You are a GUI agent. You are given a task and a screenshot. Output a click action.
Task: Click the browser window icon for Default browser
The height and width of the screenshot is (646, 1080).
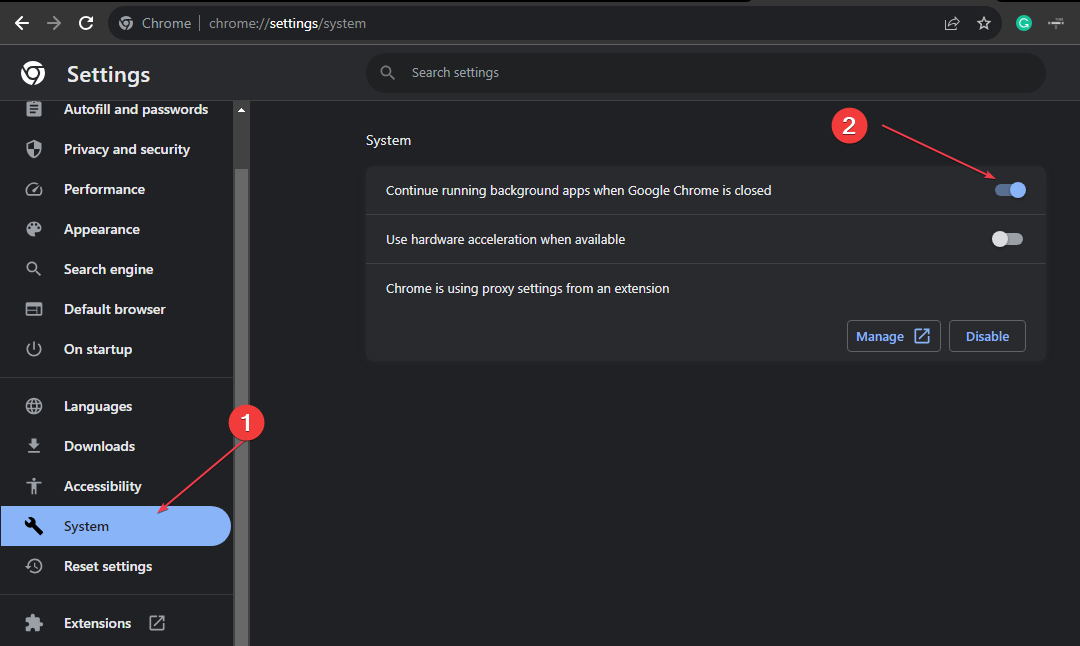point(34,309)
